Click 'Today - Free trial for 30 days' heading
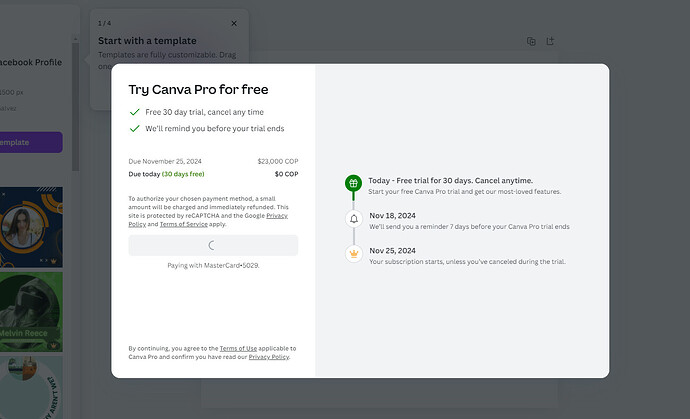 click(x=451, y=180)
